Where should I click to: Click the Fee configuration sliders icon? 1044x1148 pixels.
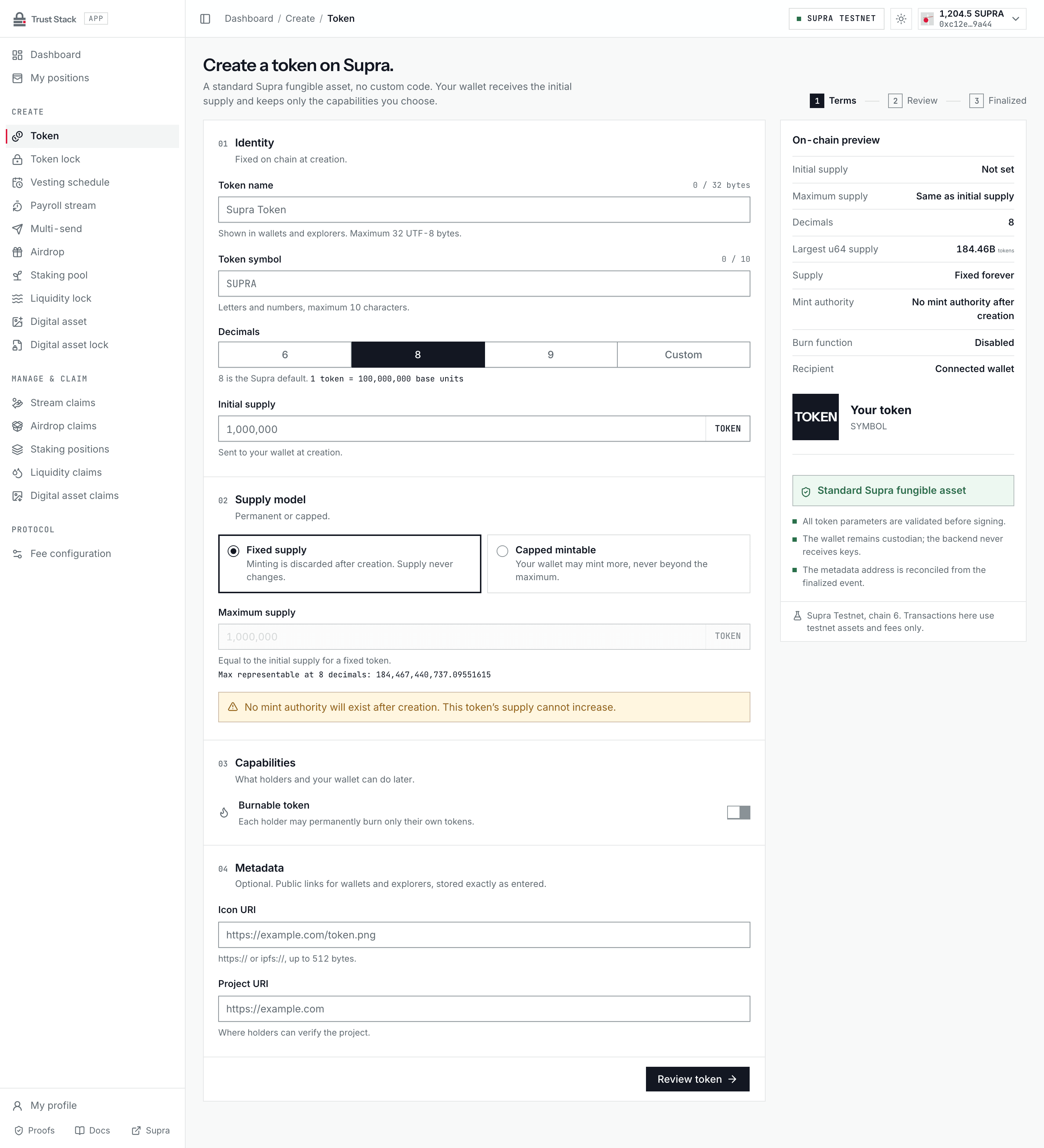(18, 554)
